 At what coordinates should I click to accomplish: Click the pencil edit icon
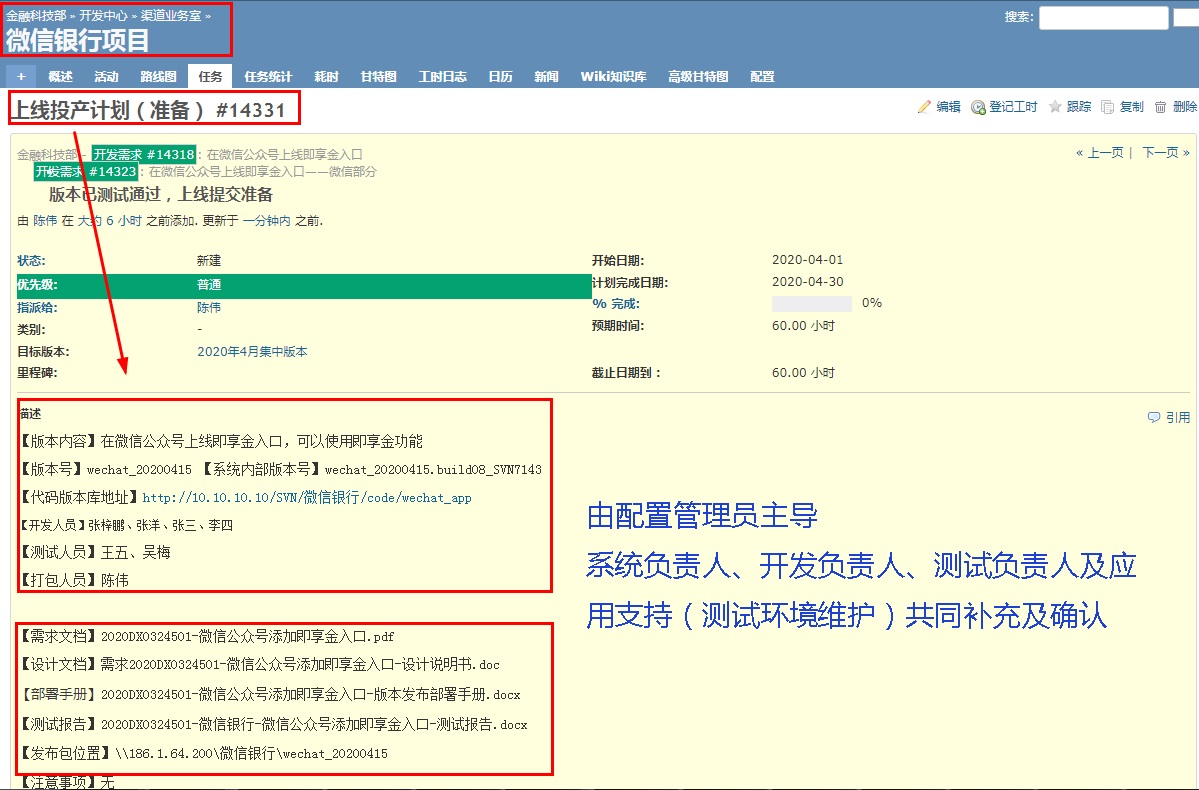tap(924, 107)
